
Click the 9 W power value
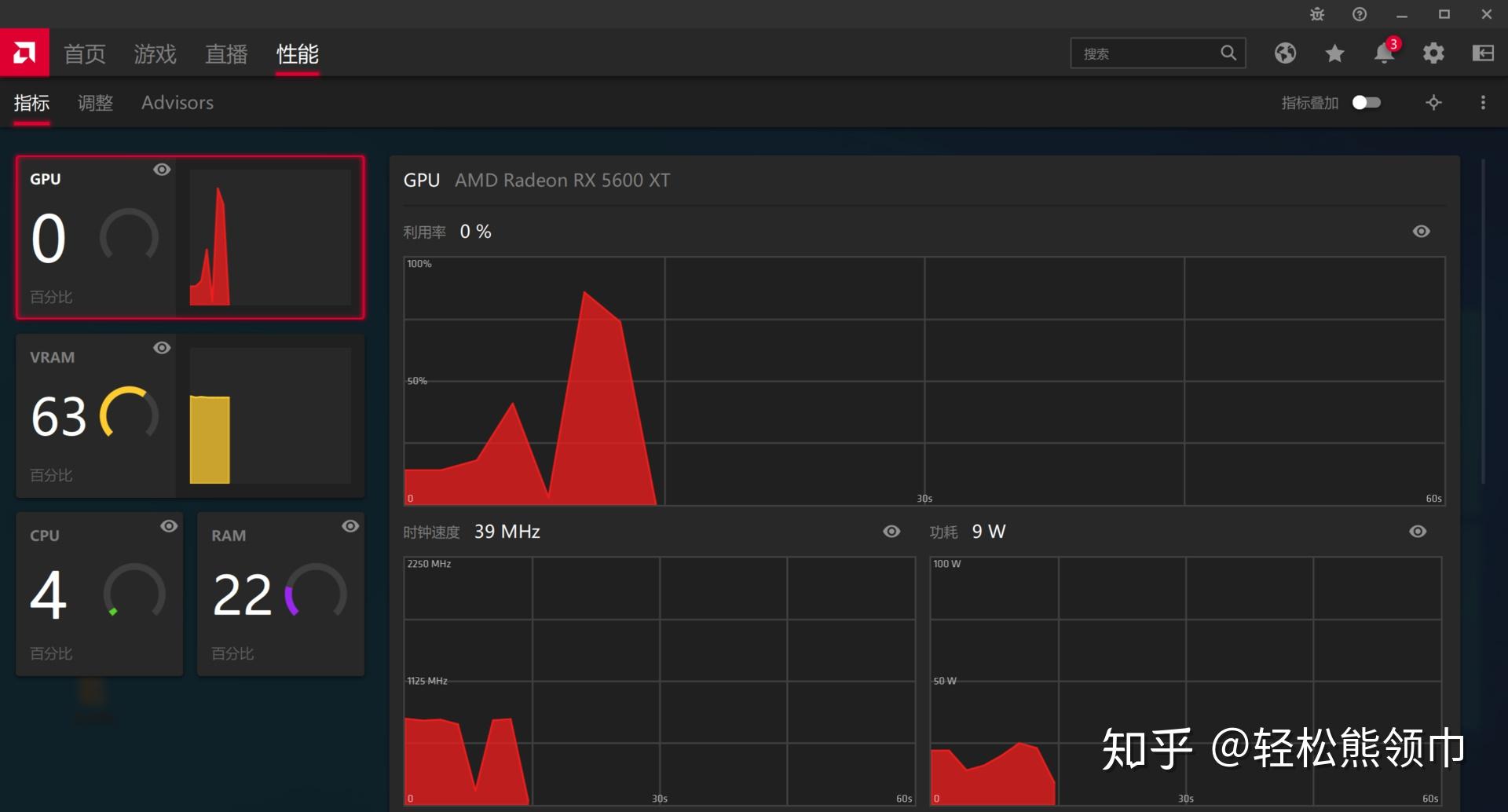point(989,532)
